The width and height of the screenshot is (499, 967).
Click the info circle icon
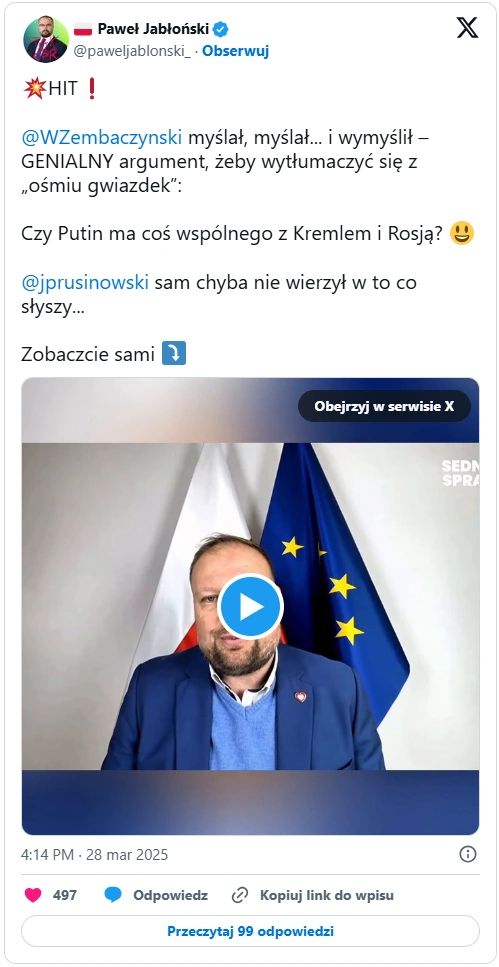[468, 854]
